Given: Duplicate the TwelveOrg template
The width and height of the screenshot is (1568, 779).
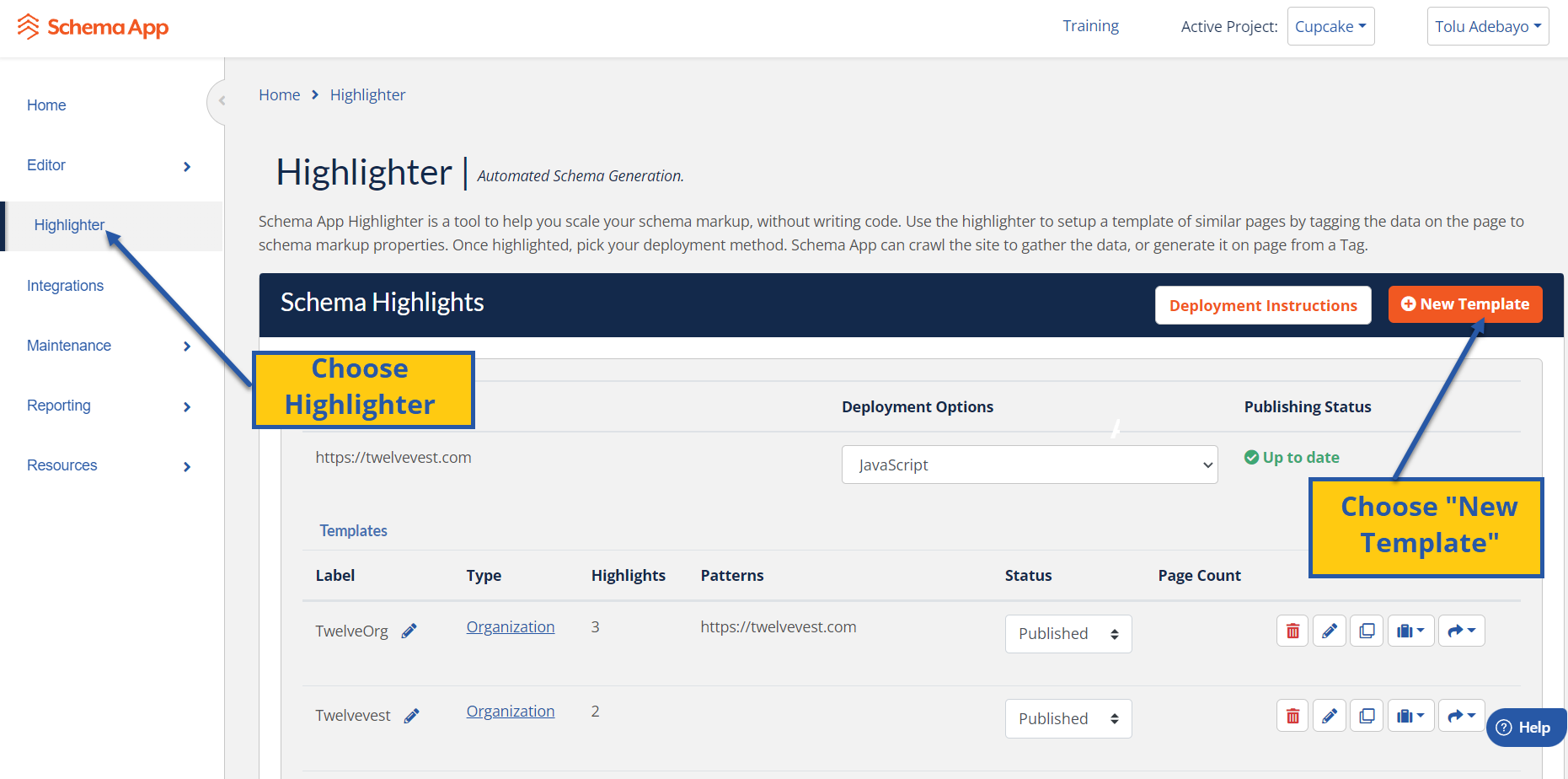Looking at the screenshot, I should (x=1367, y=631).
